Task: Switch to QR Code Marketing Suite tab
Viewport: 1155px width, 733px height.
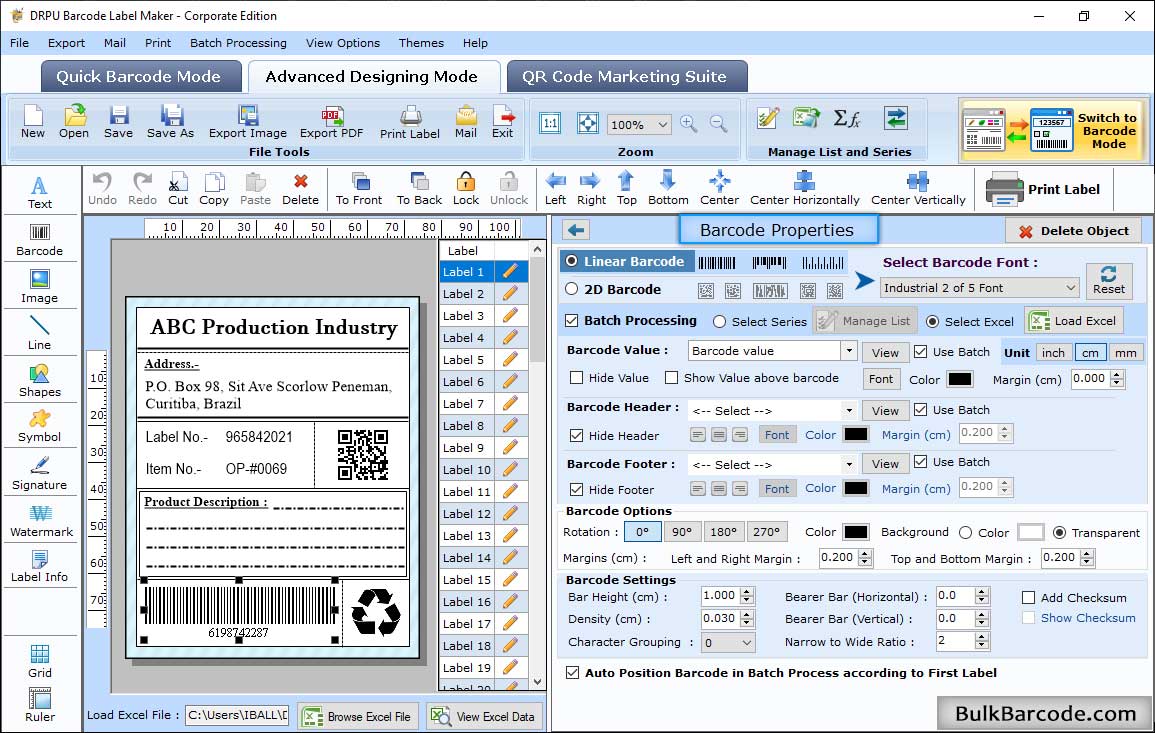Action: [x=627, y=77]
